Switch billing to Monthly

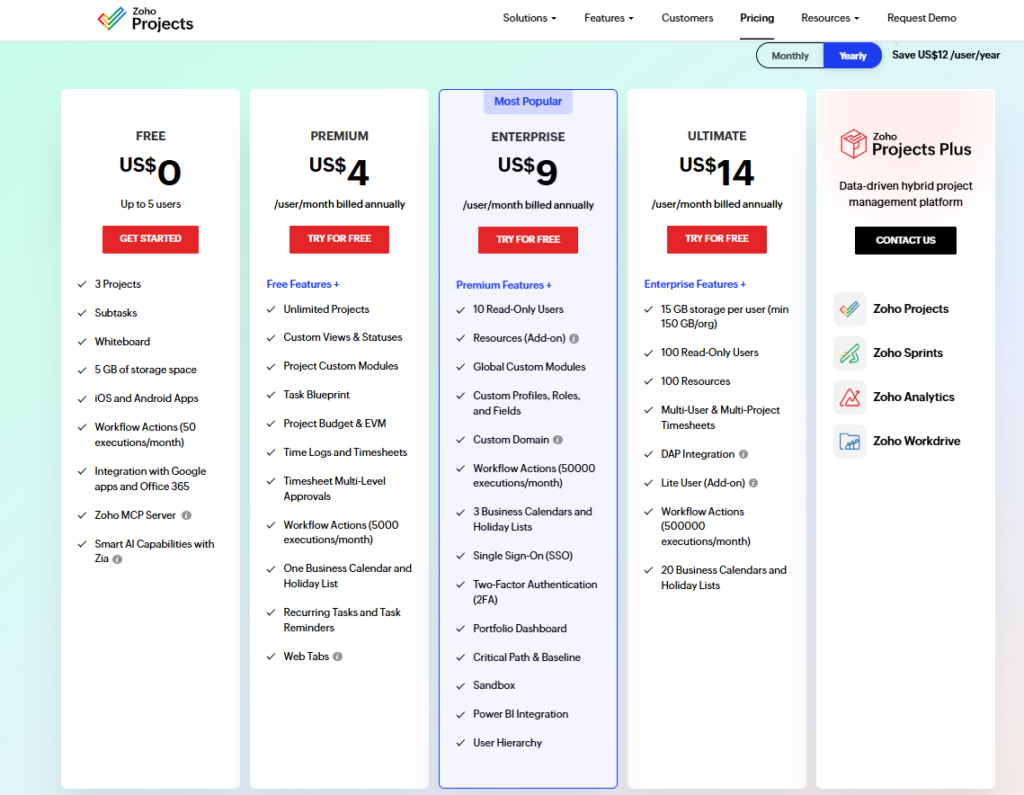(790, 55)
